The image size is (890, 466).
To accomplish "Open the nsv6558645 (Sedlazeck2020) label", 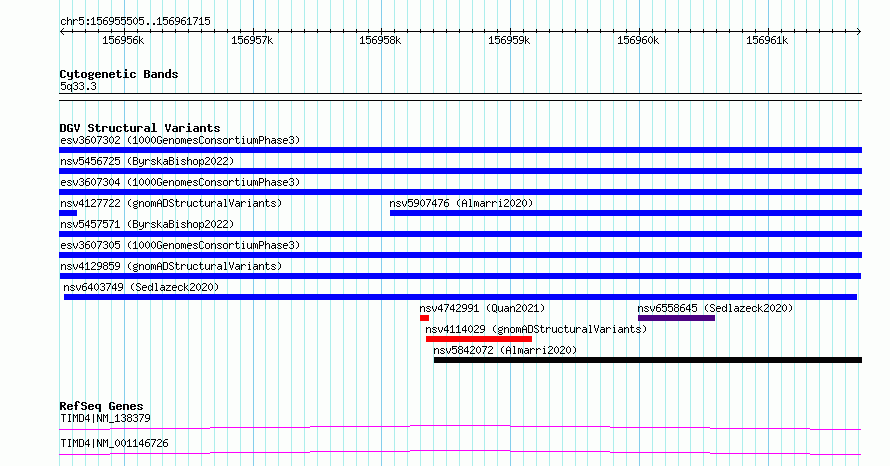I will 715,308.
